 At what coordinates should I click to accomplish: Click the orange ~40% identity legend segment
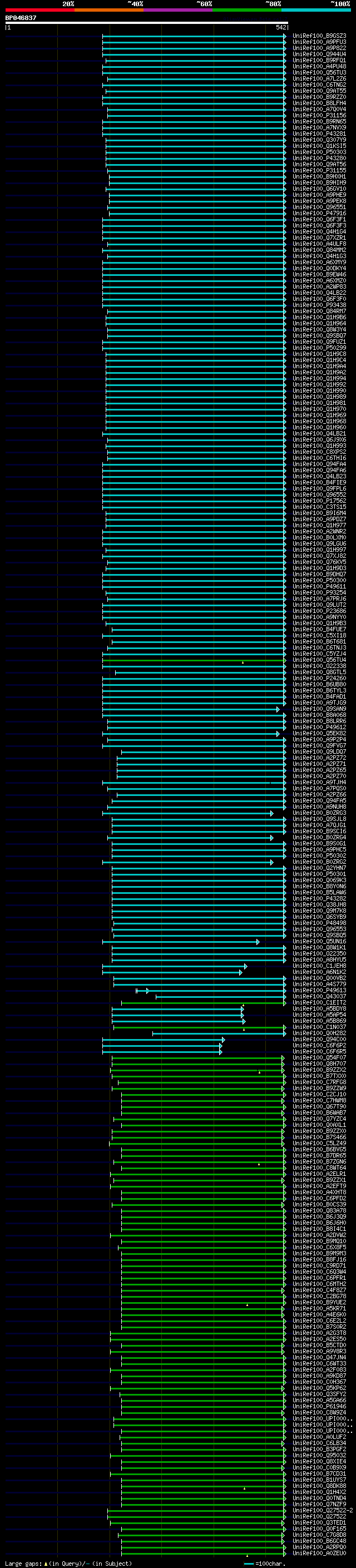(109, 10)
